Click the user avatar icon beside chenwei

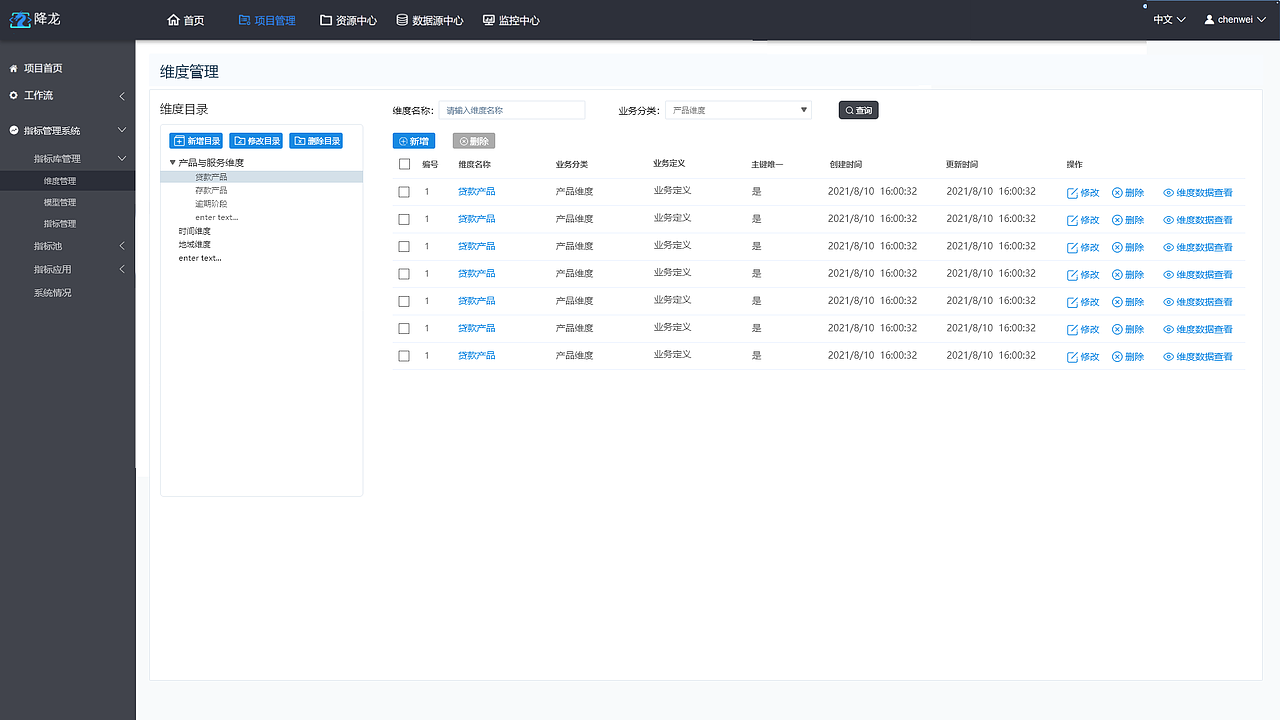coord(1209,19)
